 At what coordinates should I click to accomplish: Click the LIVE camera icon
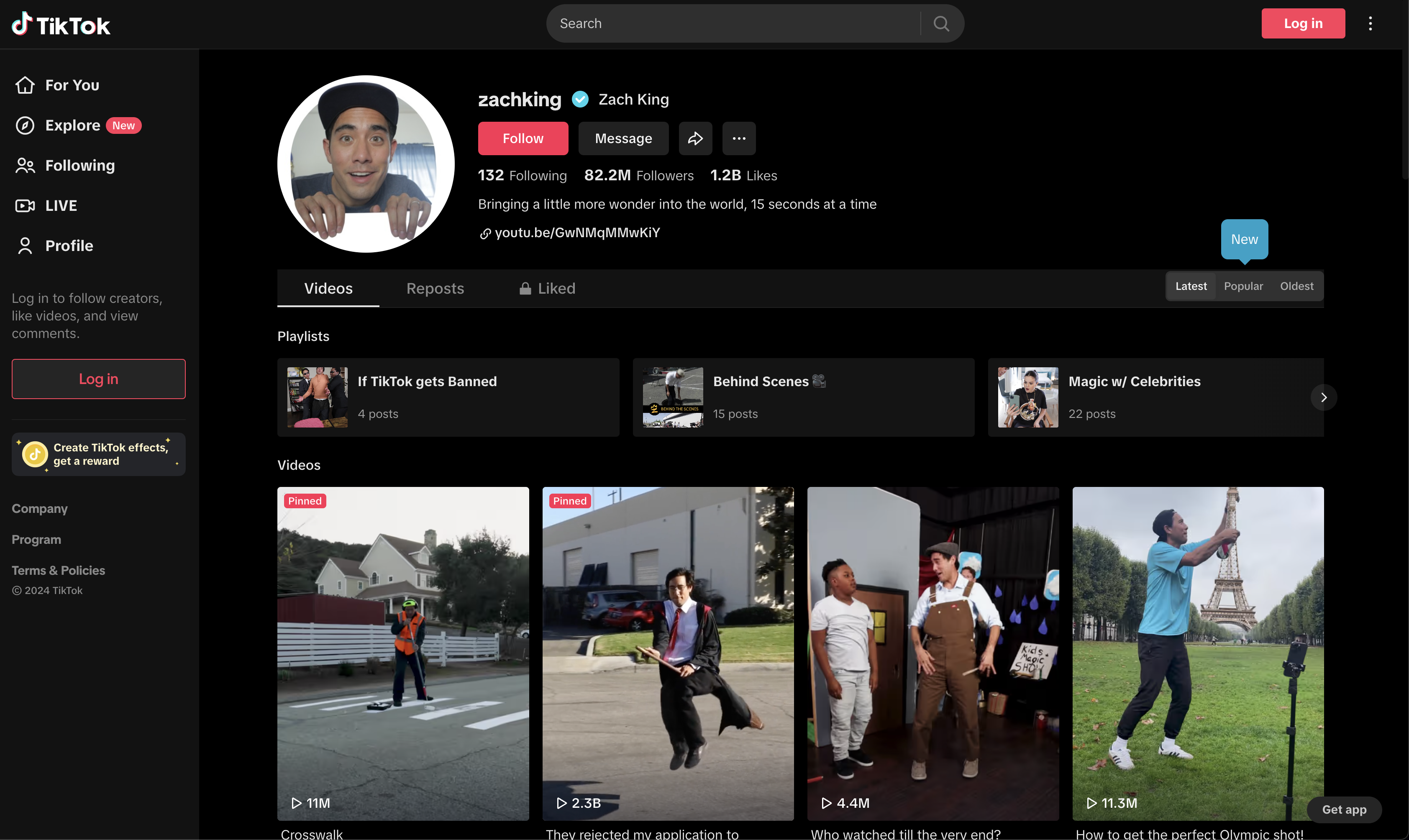click(25, 205)
